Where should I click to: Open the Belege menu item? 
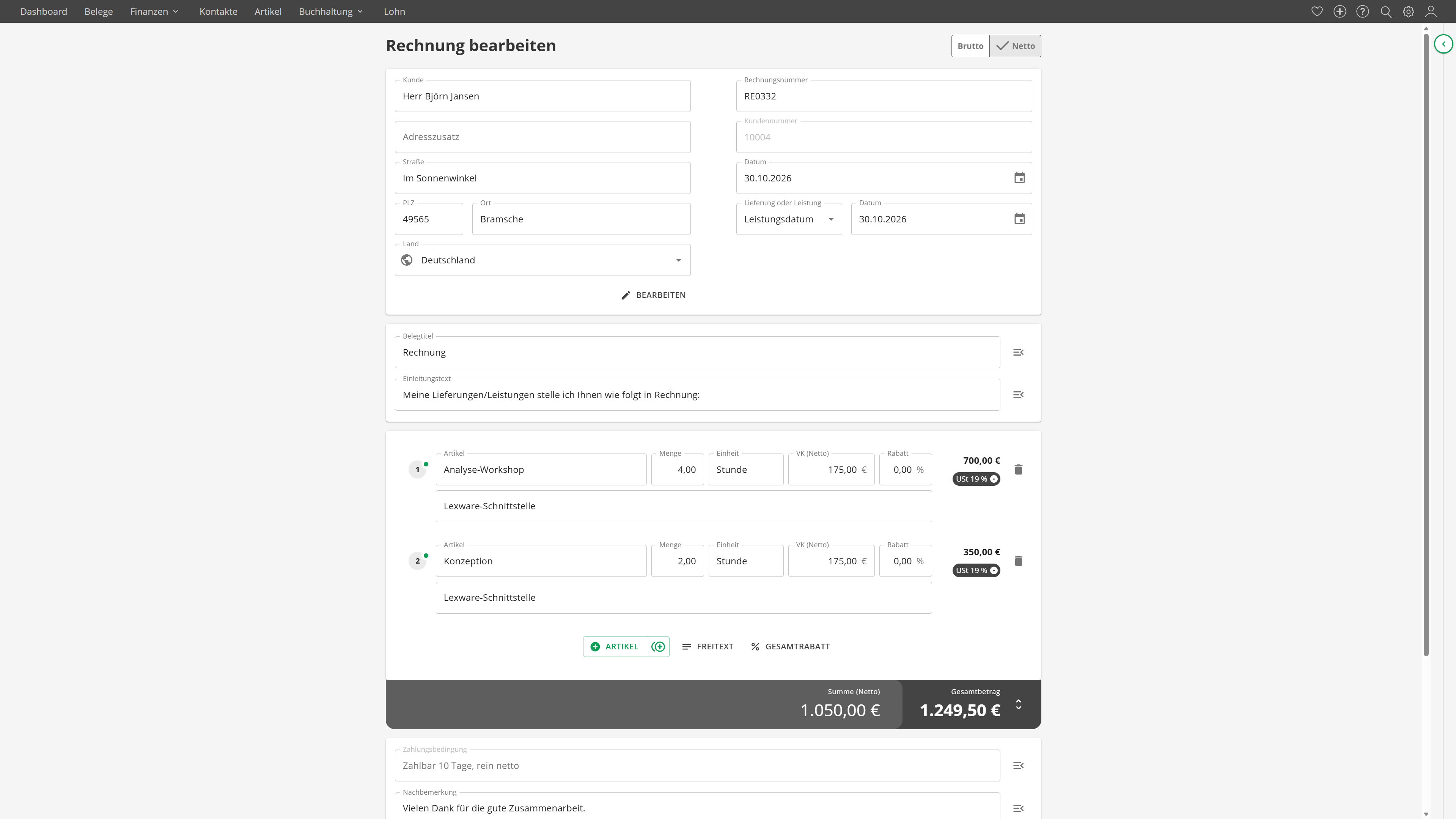[98, 11]
